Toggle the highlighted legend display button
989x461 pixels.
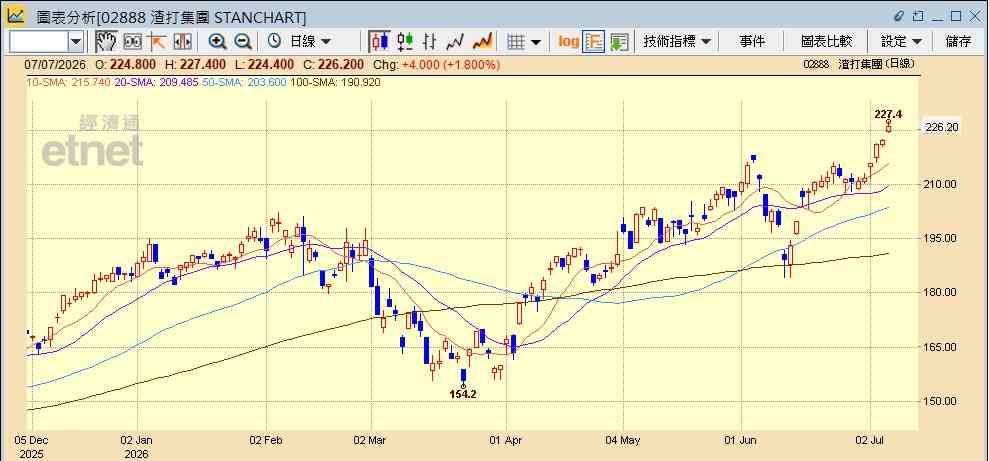pyautogui.click(x=594, y=42)
